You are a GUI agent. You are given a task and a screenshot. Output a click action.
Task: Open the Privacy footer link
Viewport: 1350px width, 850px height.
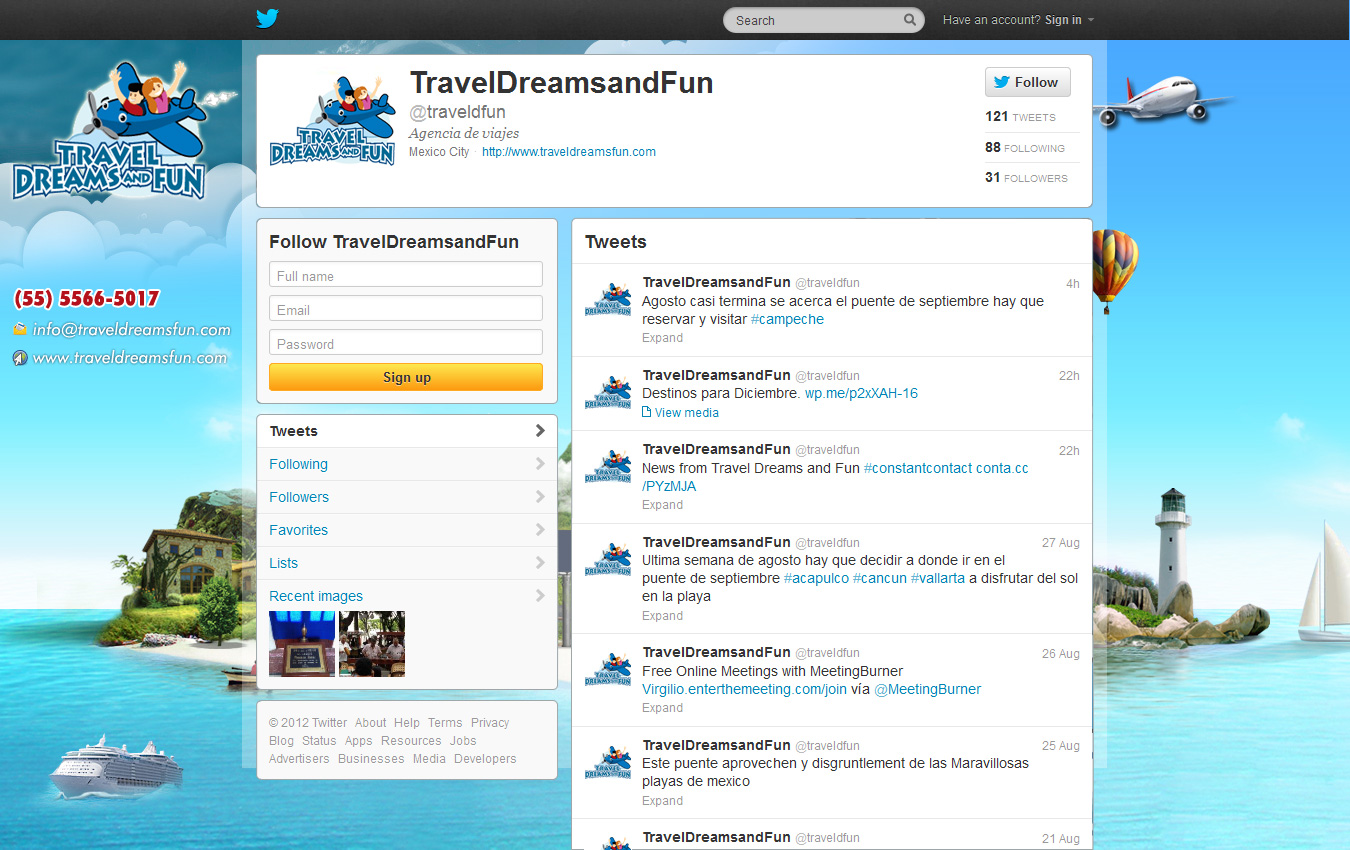tap(490, 723)
